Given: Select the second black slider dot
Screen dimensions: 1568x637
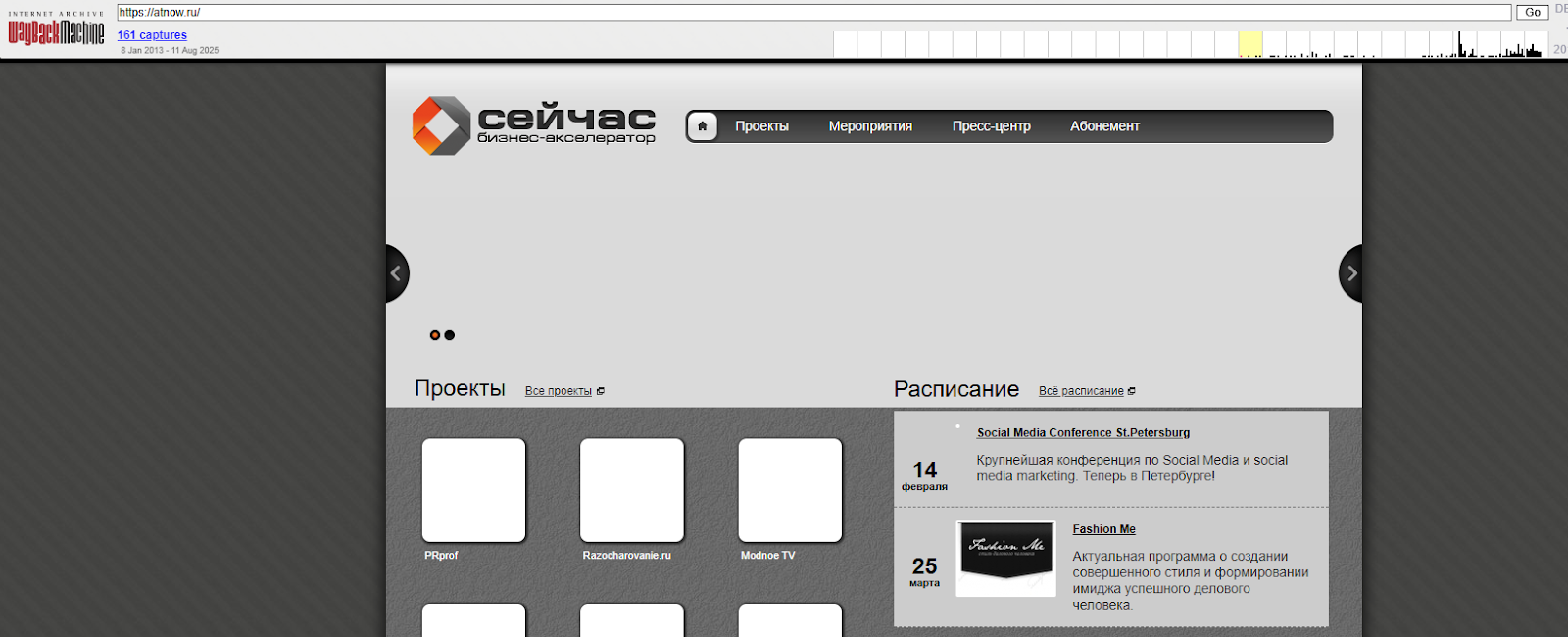Looking at the screenshot, I should [x=450, y=335].
